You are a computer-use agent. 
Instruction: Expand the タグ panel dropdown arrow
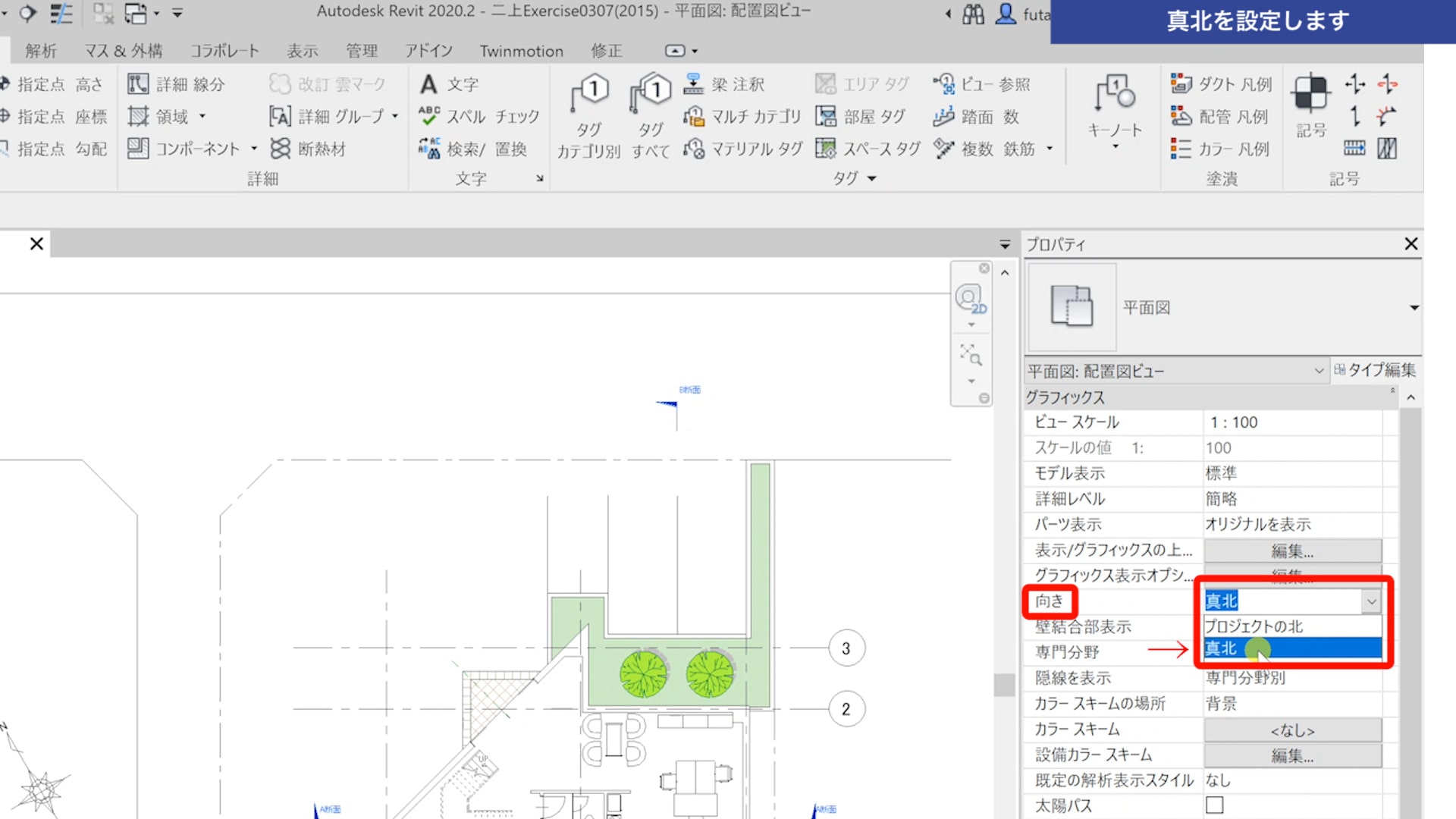871,179
